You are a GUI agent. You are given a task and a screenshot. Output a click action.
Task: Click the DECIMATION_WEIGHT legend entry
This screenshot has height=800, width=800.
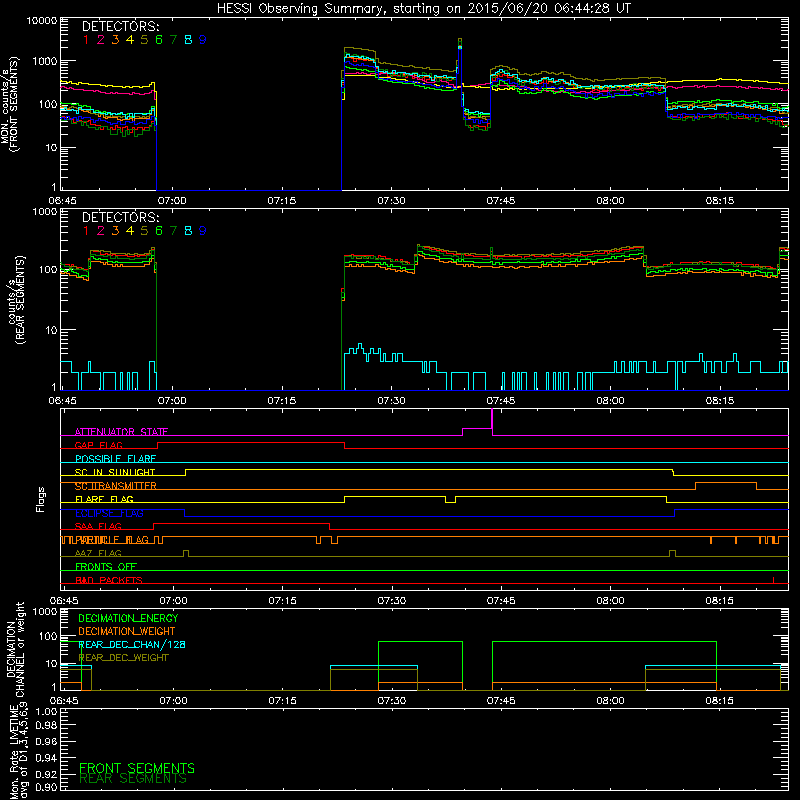127,632
